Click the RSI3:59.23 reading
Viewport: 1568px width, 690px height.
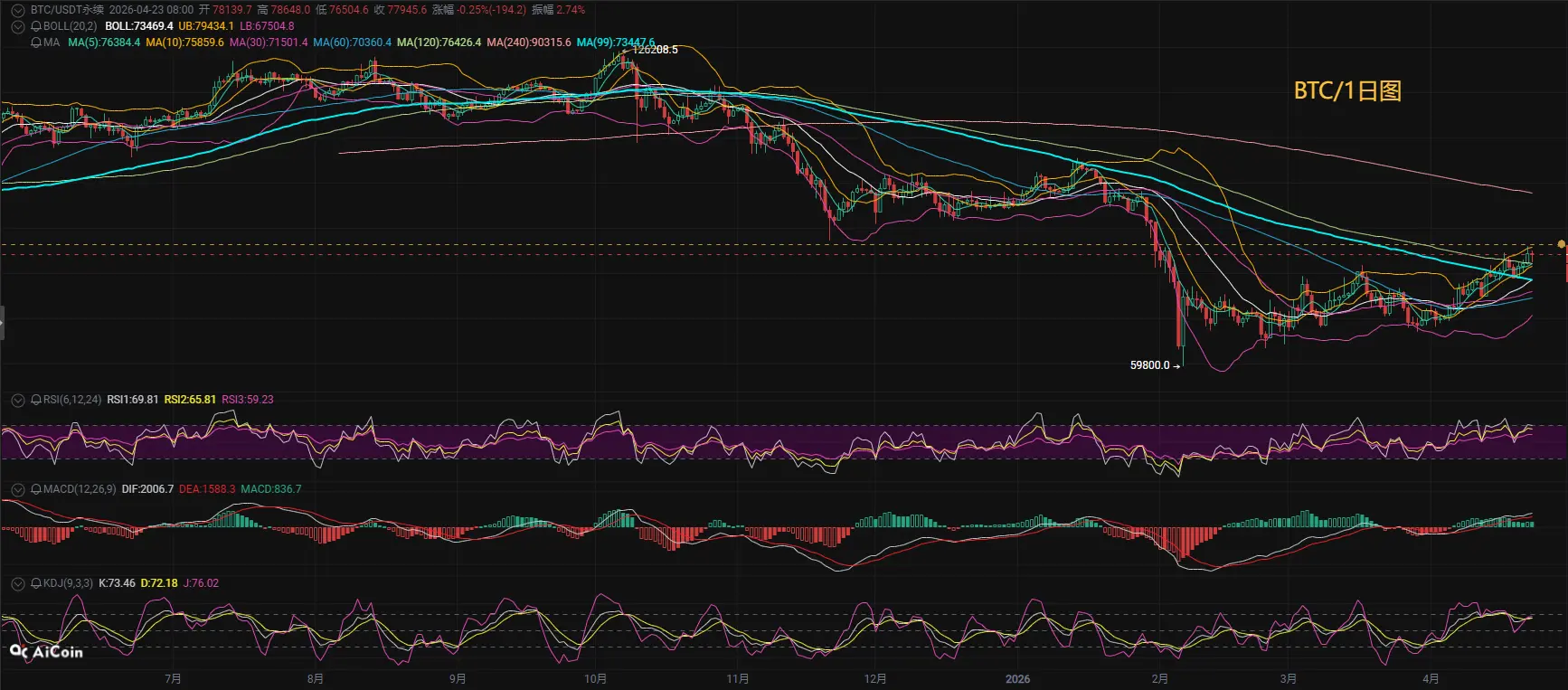248,400
